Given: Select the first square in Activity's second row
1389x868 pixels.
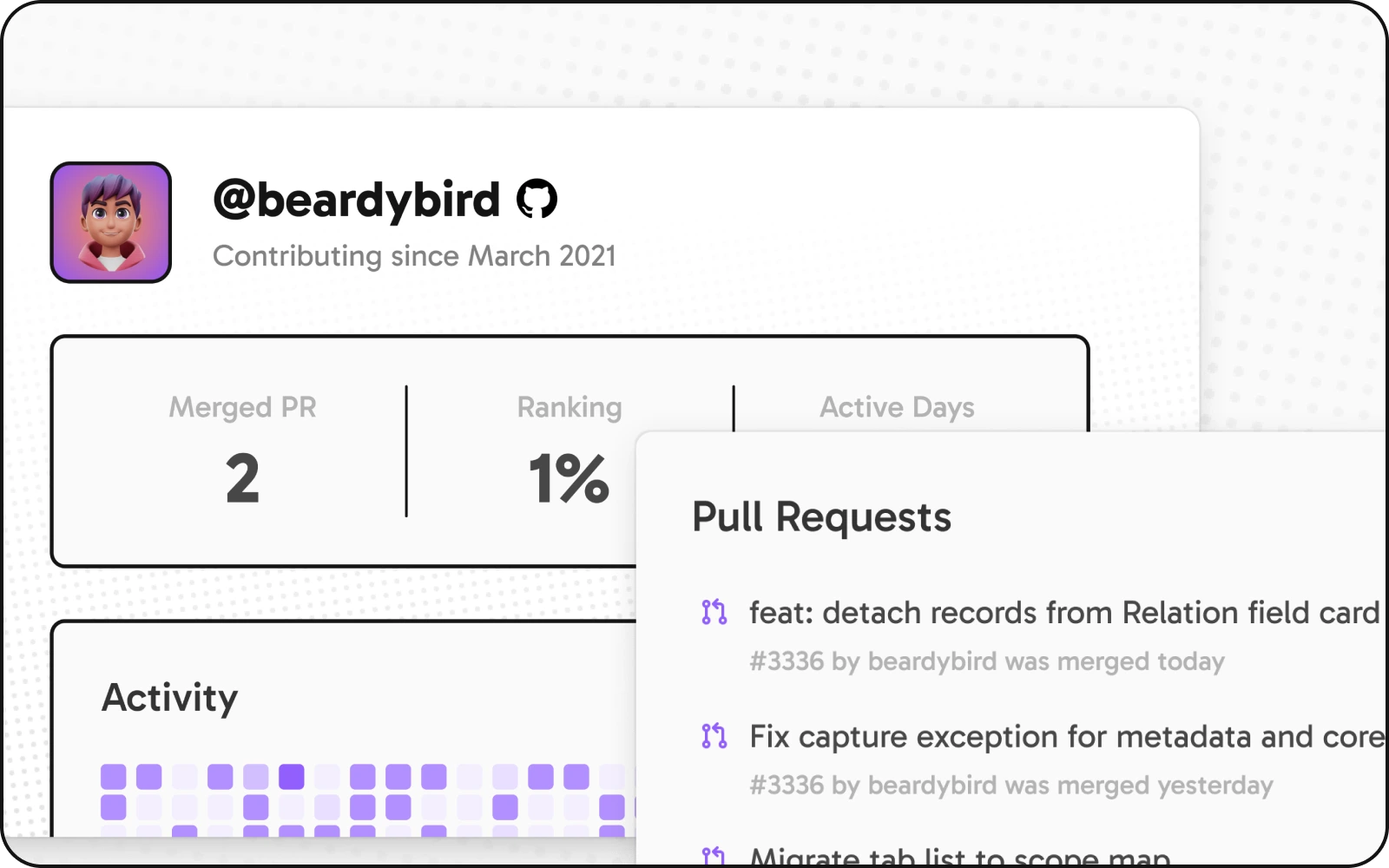Looking at the screenshot, I should tap(114, 807).
